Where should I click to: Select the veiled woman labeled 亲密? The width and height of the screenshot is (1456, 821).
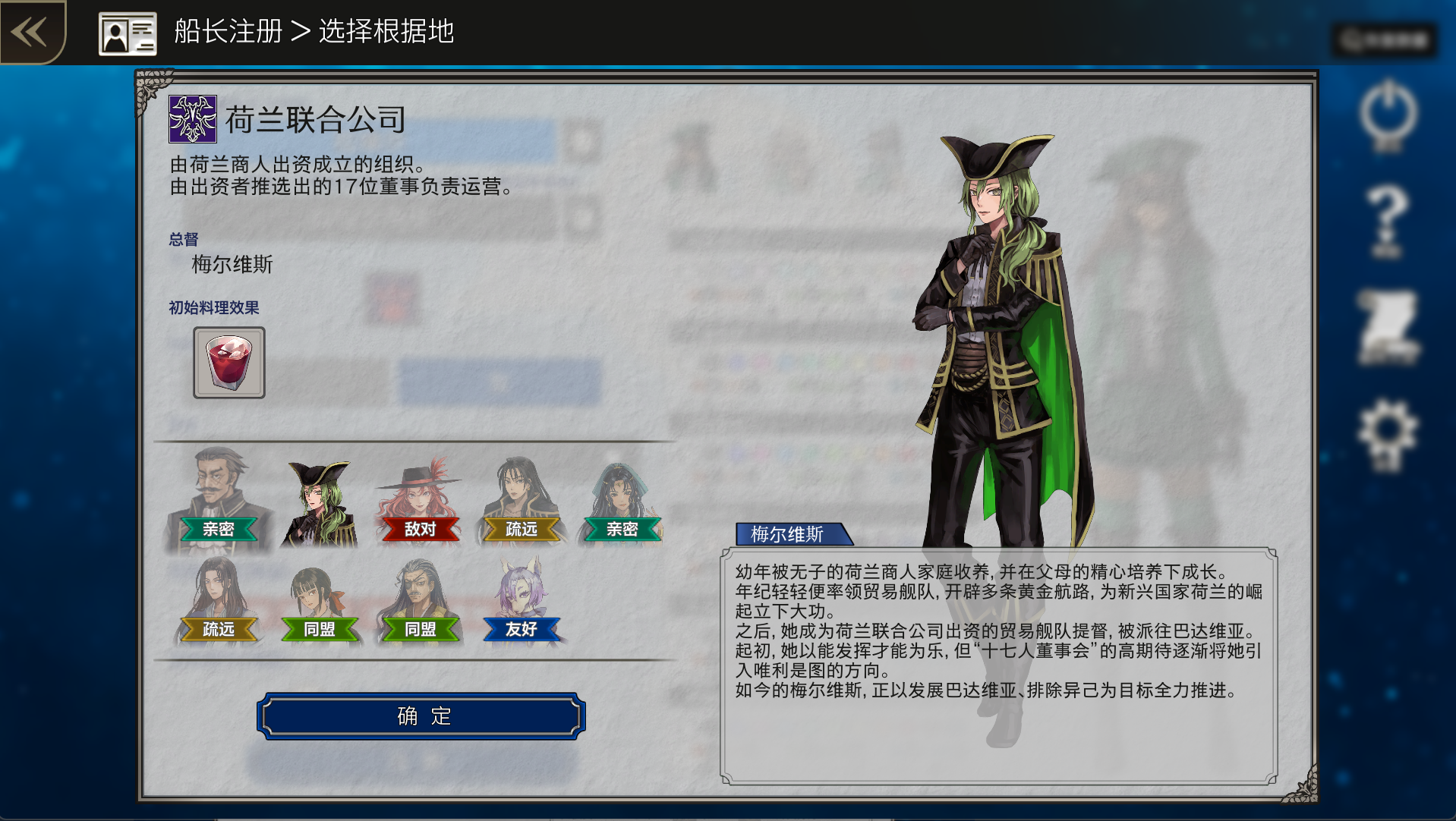coord(622,502)
